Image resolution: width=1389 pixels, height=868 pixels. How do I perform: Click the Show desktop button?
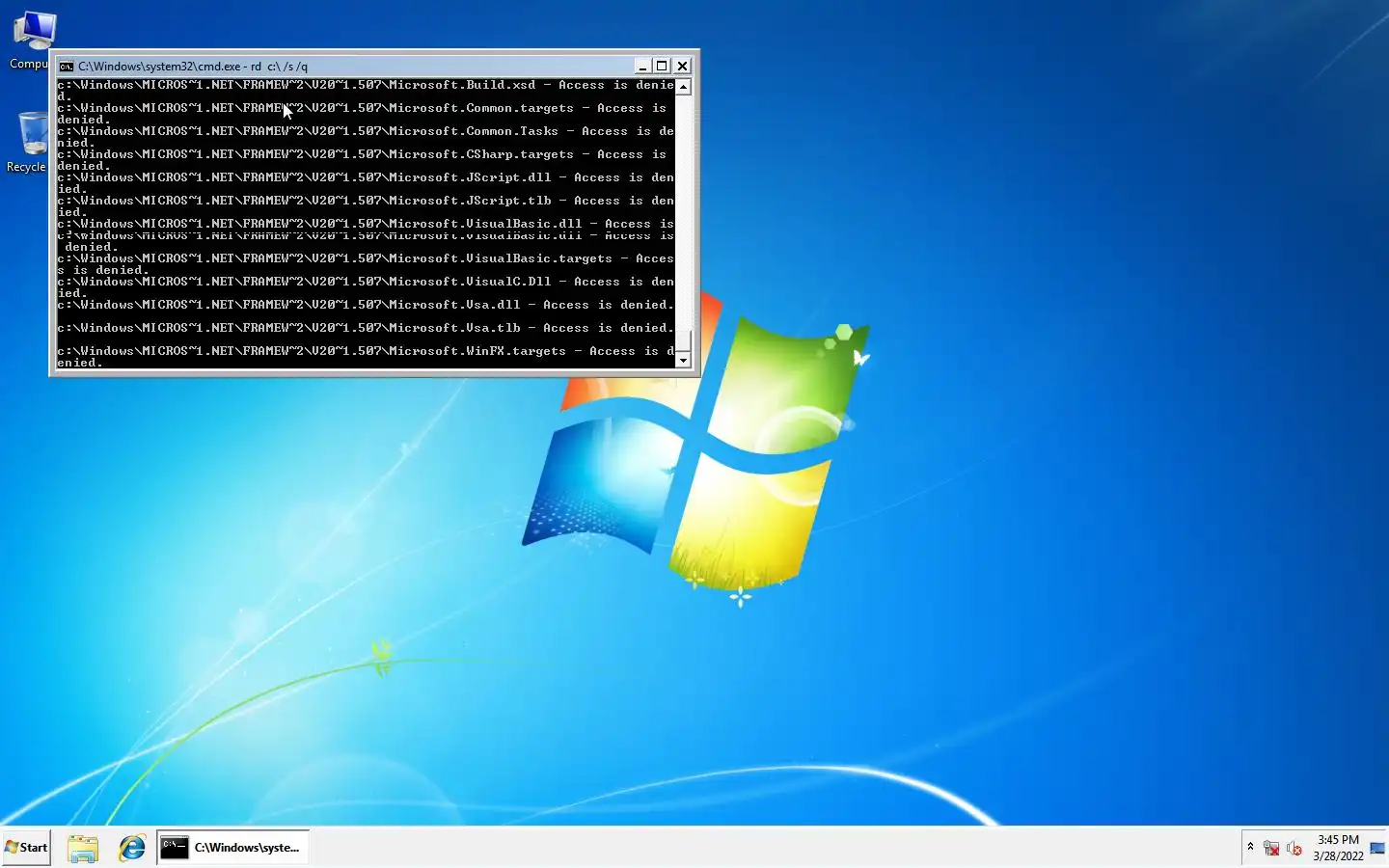click(1378, 848)
